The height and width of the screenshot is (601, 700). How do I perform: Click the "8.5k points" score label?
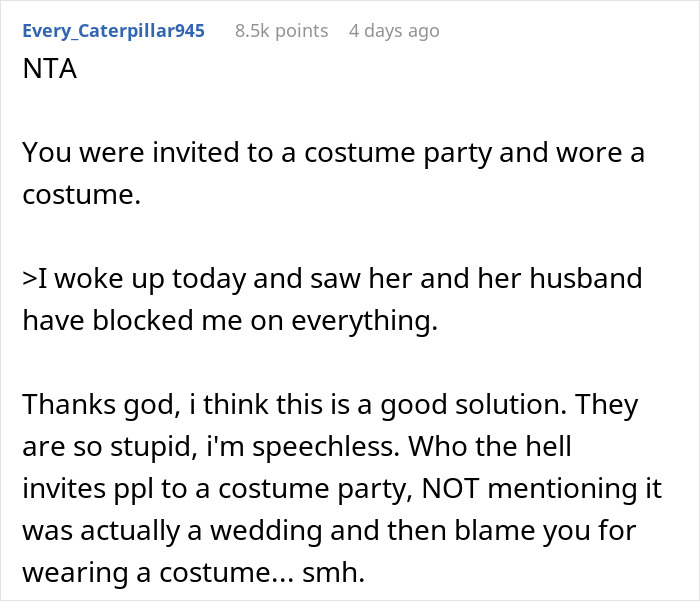coord(281,31)
